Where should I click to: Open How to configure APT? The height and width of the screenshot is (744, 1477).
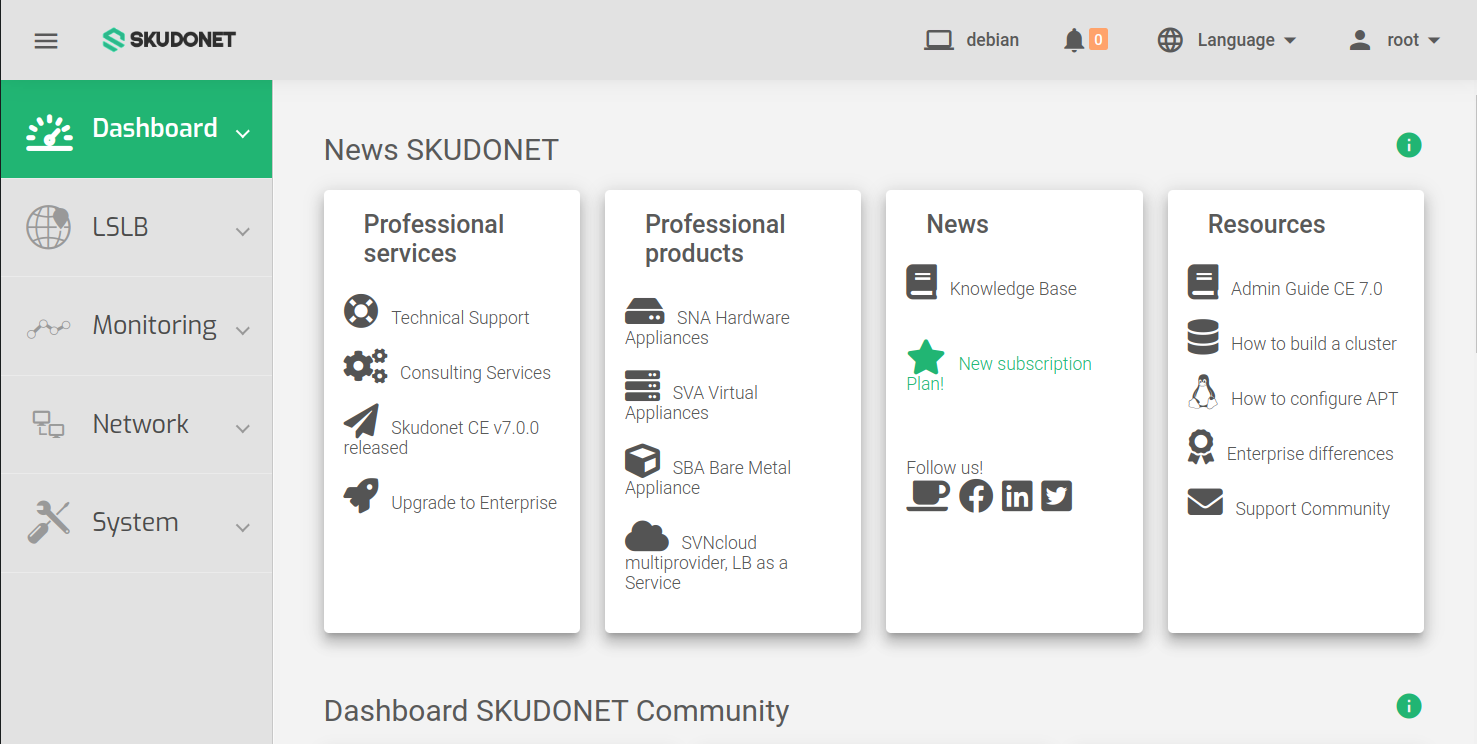1314,399
